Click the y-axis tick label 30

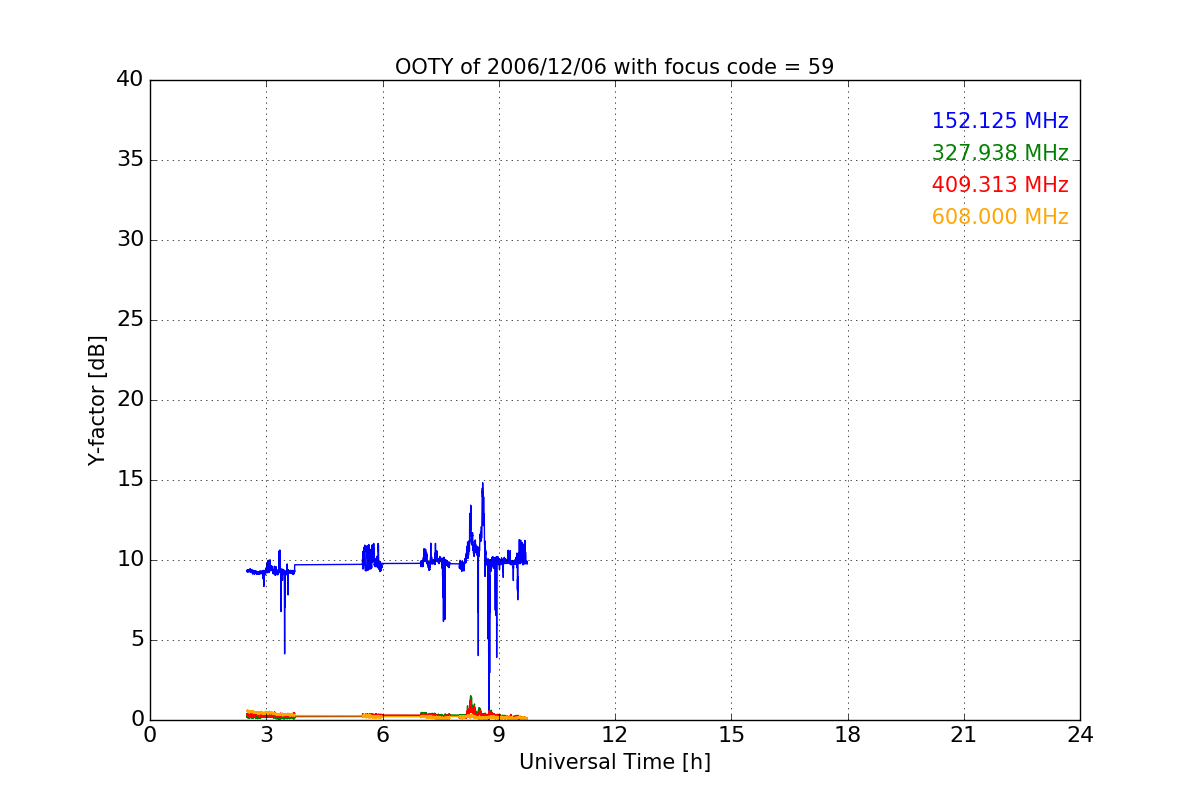click(x=129, y=240)
